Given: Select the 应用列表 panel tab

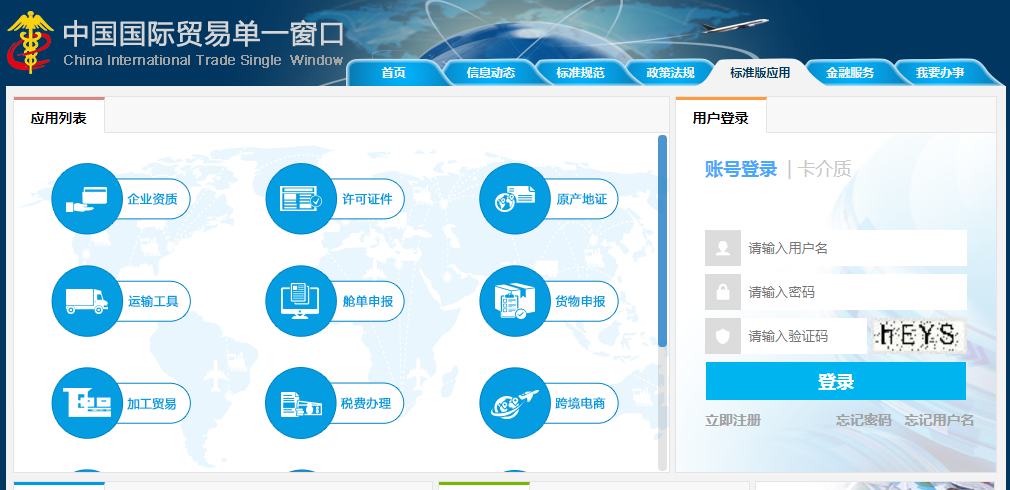Looking at the screenshot, I should point(59,117).
